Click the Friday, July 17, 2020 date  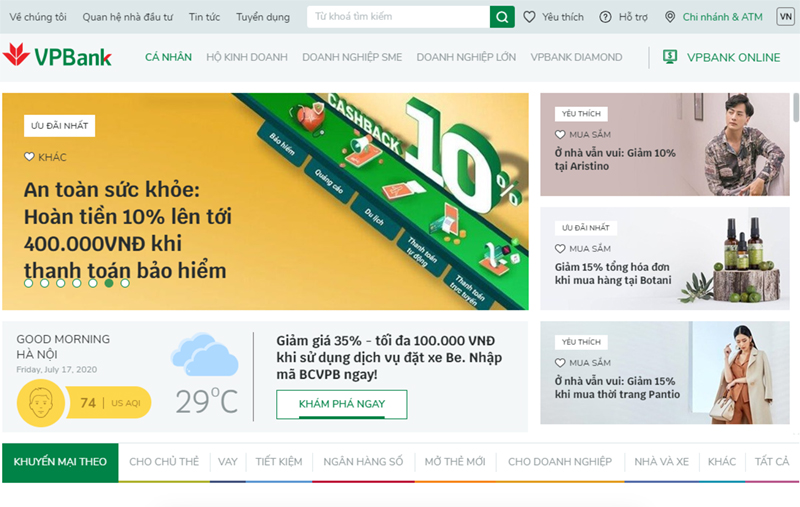click(57, 370)
